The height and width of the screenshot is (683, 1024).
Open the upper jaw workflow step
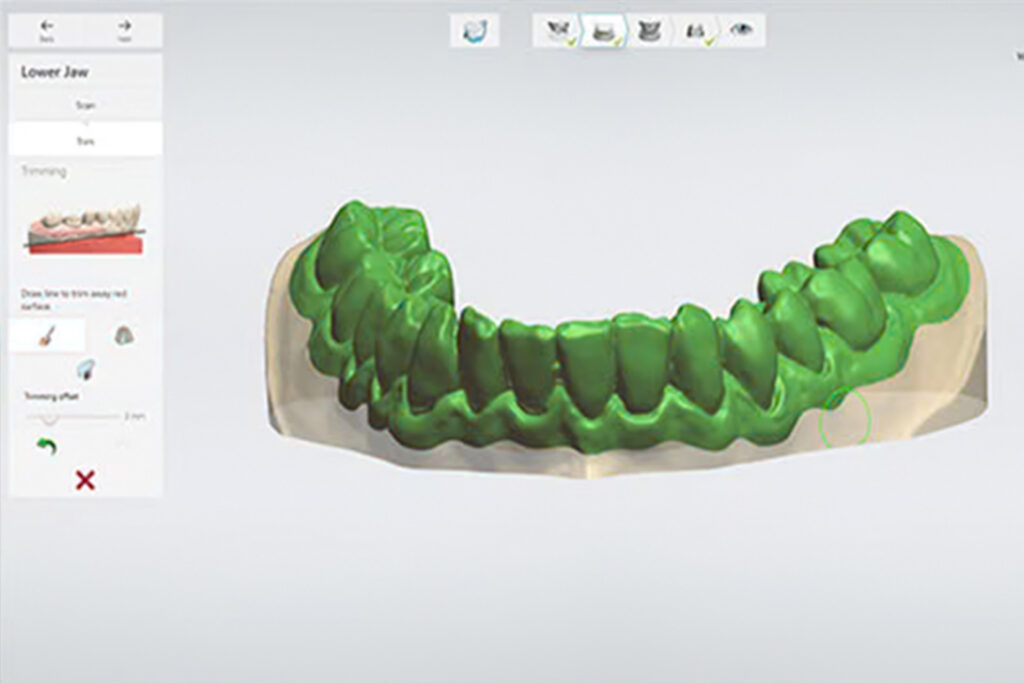pos(650,31)
